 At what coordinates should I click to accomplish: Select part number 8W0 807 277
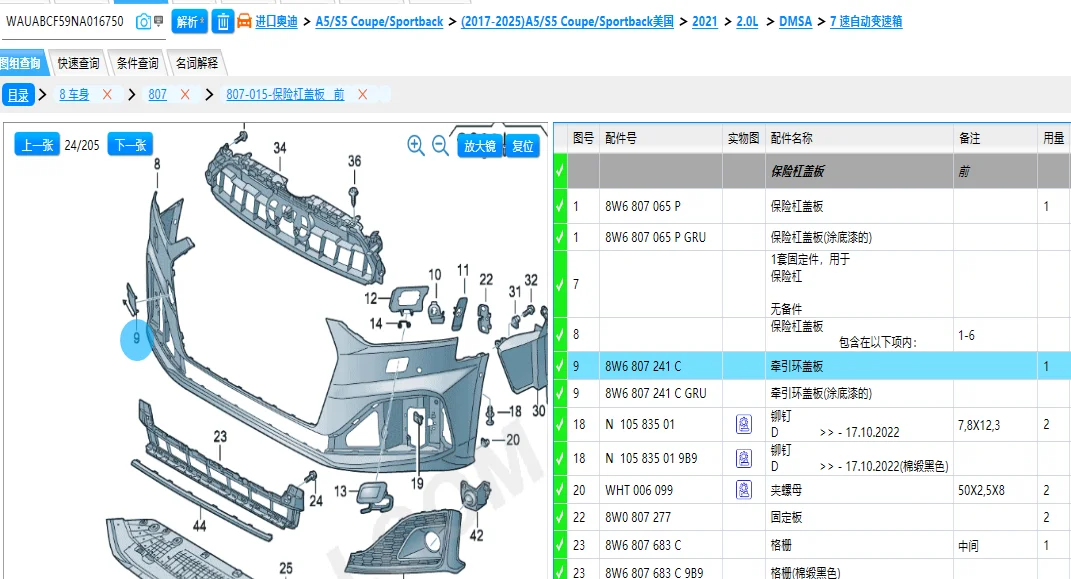[638, 518]
